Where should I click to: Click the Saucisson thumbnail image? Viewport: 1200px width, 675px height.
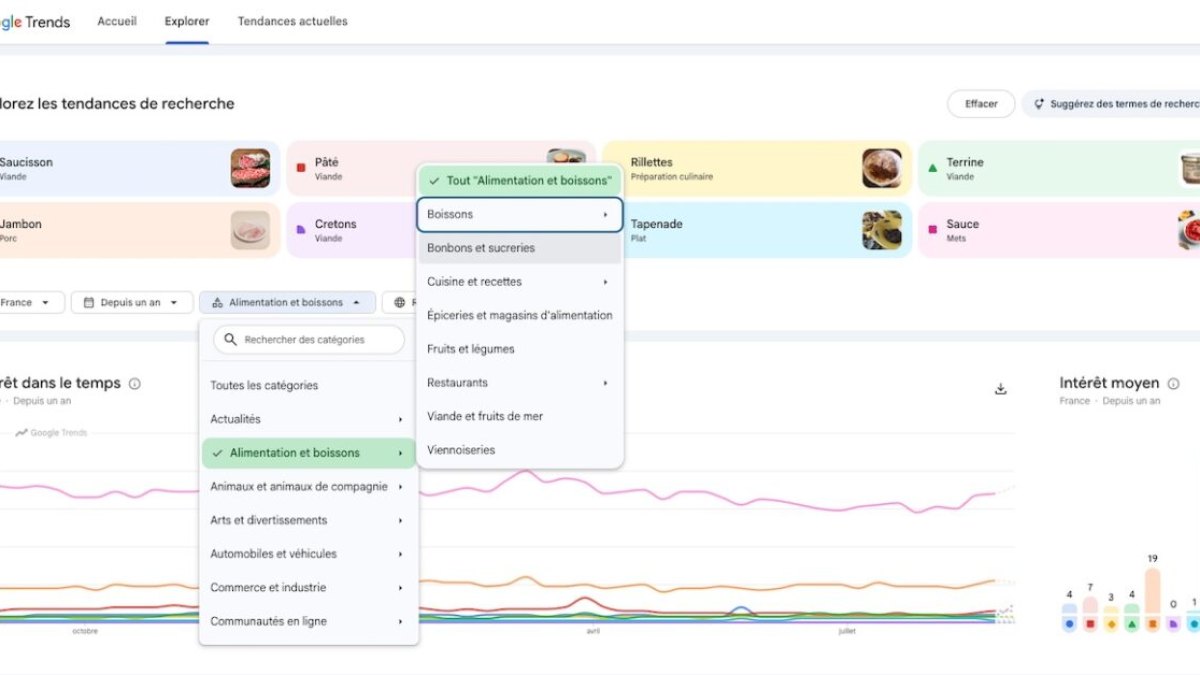pos(250,168)
